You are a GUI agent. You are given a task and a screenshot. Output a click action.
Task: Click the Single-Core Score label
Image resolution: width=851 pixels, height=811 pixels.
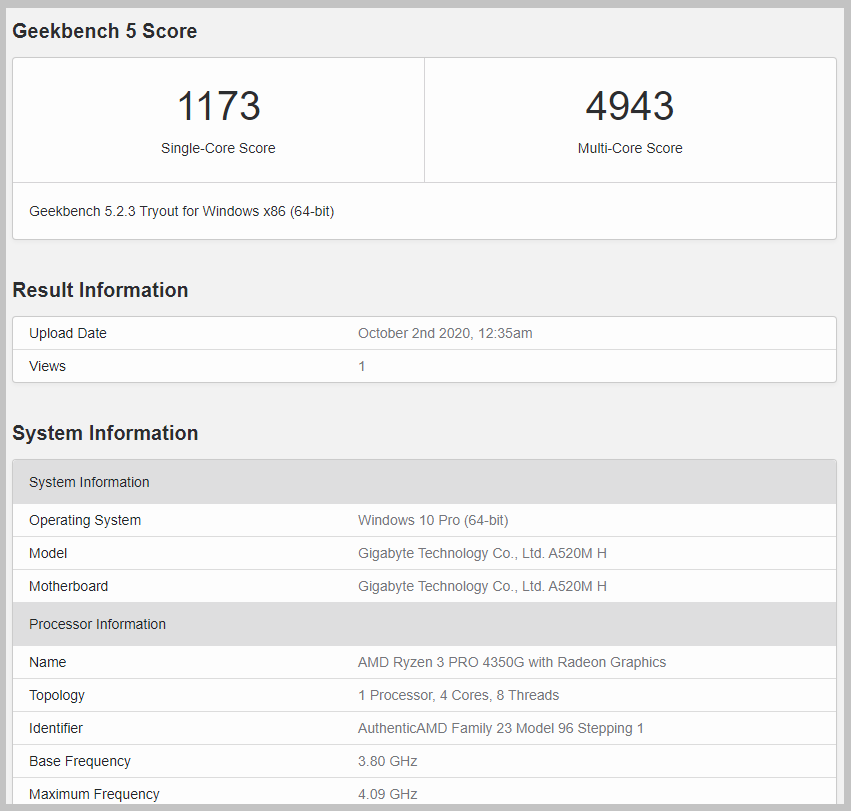[x=218, y=148]
